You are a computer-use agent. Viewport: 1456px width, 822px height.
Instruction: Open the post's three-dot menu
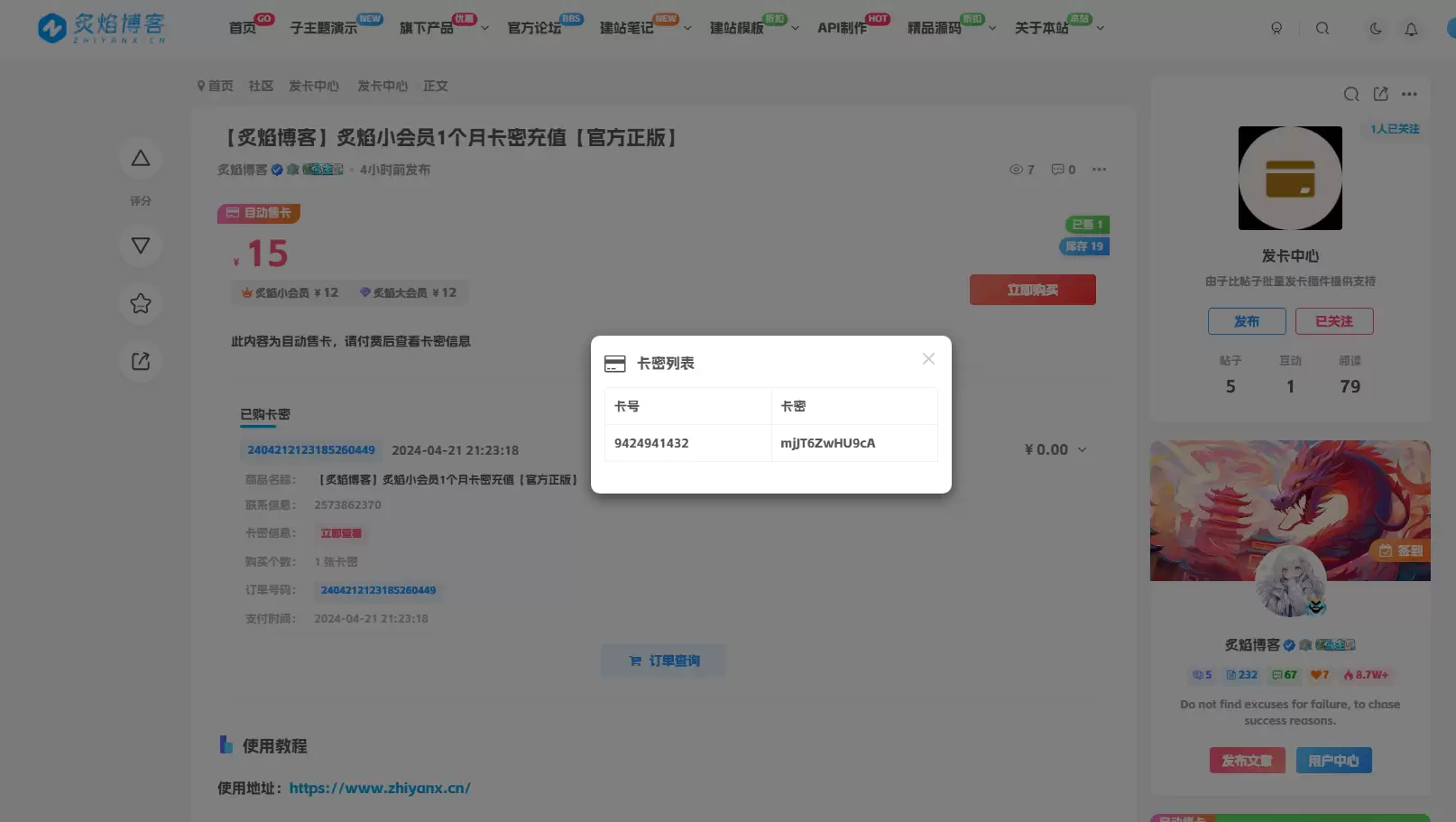click(x=1099, y=170)
